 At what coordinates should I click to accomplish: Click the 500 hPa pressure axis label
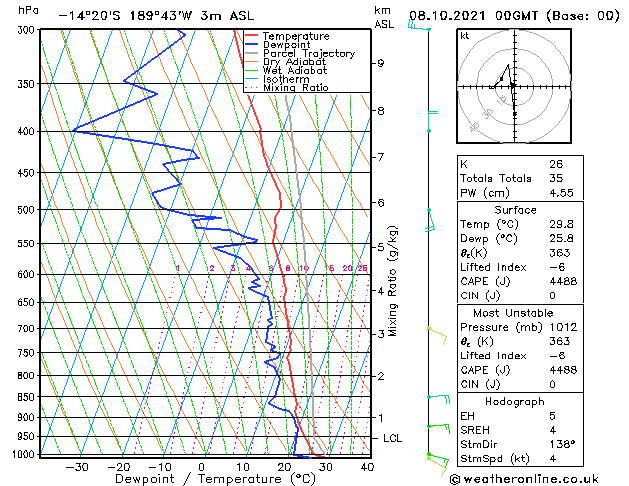[26, 210]
